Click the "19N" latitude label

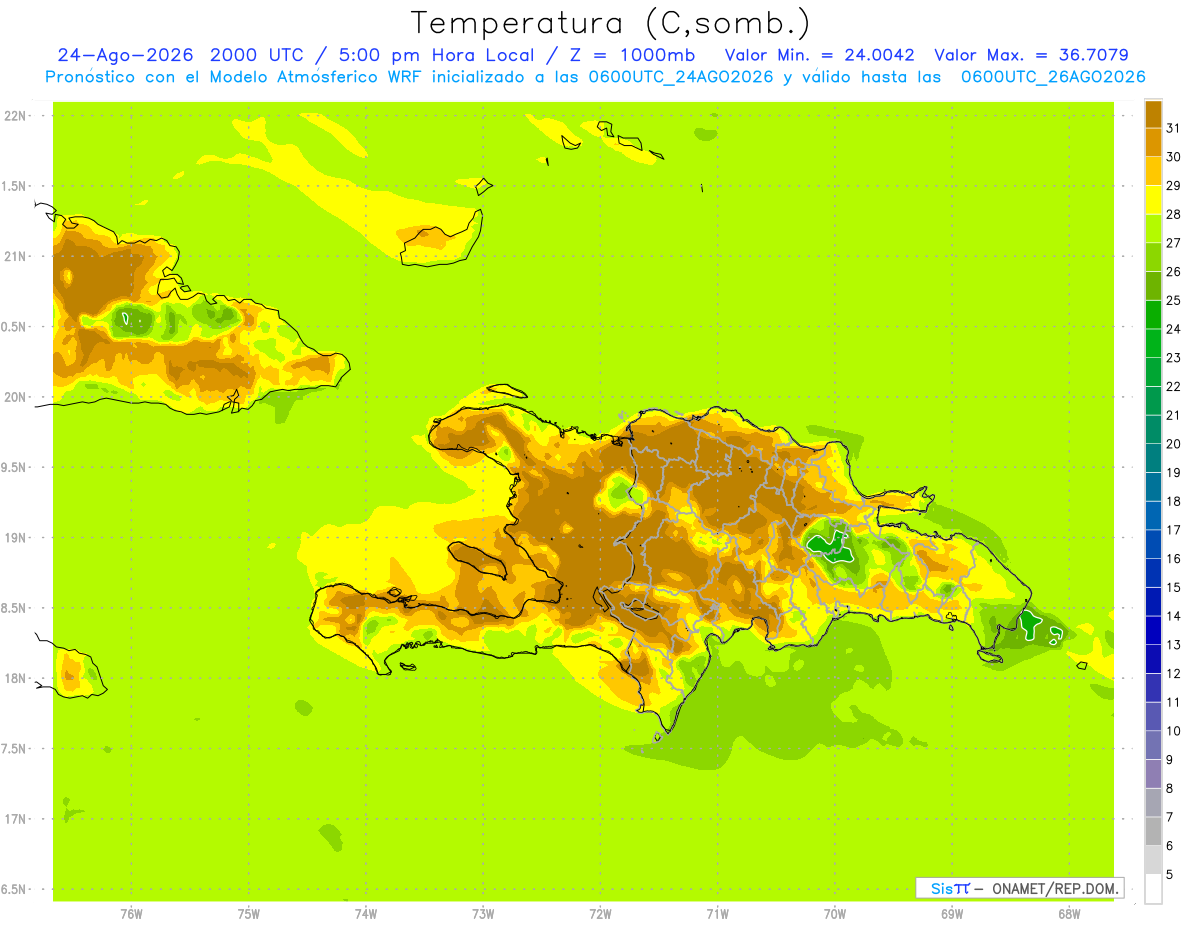[x=17, y=537]
